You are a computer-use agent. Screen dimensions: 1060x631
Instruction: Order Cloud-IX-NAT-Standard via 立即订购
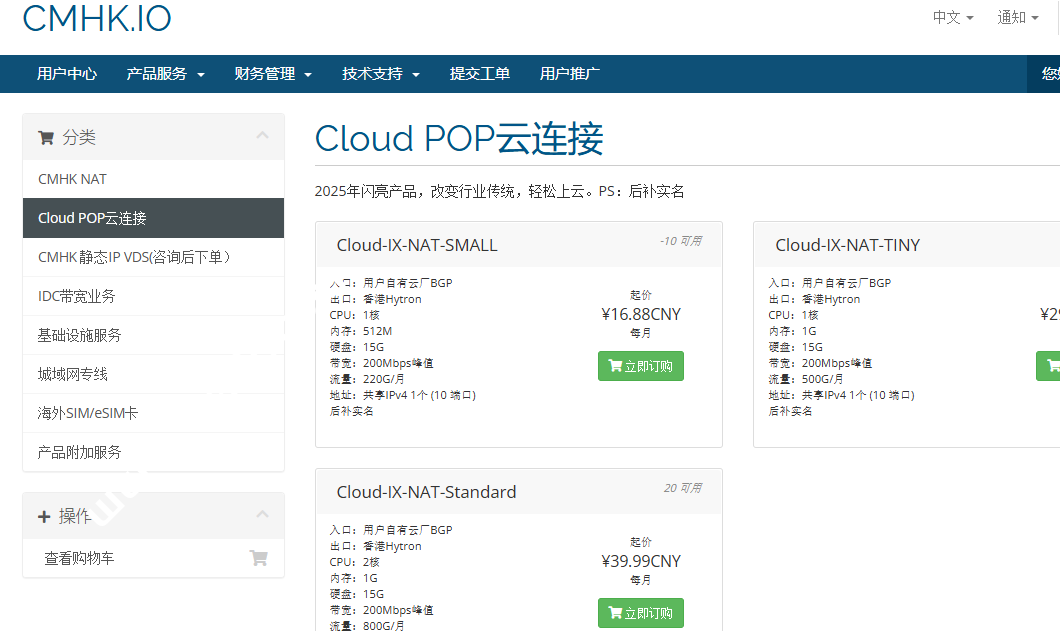click(641, 613)
